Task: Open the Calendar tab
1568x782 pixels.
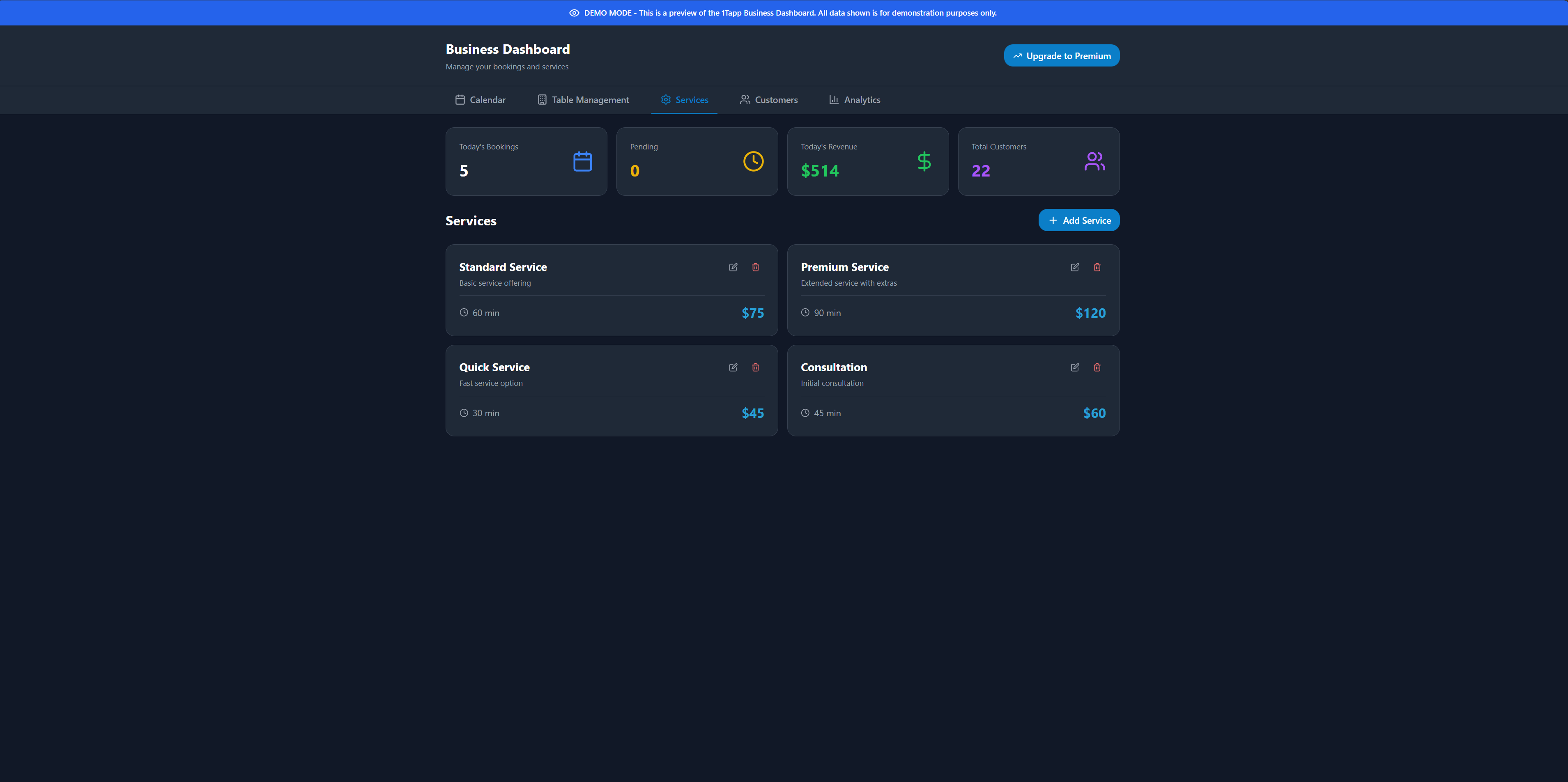Action: (x=480, y=100)
